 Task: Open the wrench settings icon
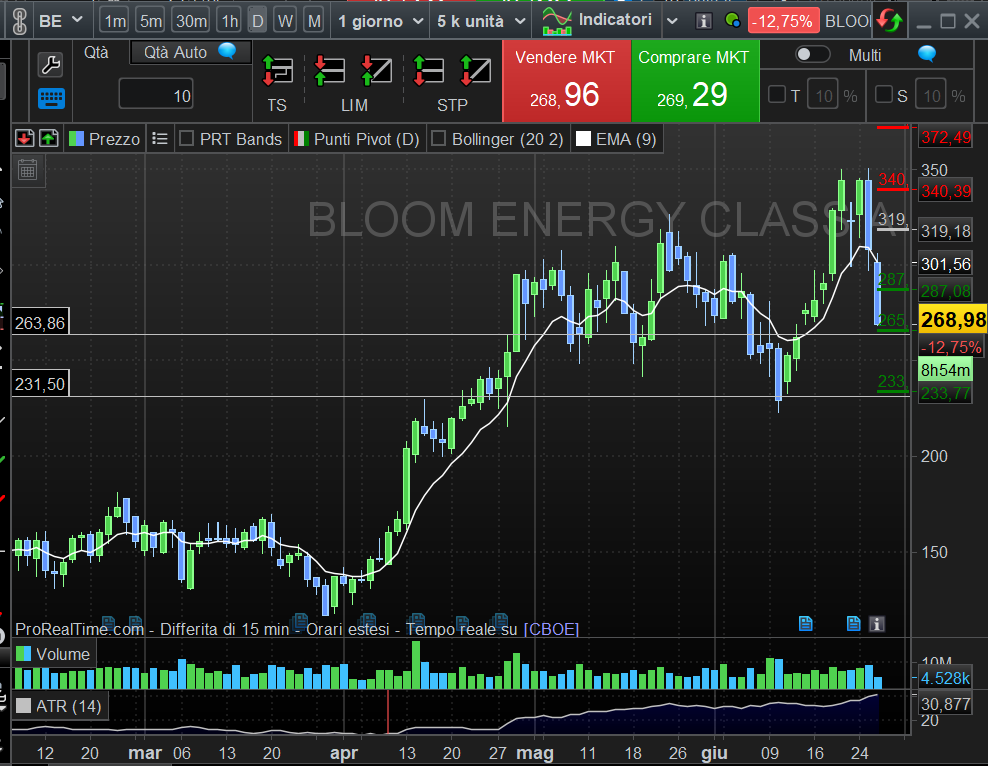50,64
